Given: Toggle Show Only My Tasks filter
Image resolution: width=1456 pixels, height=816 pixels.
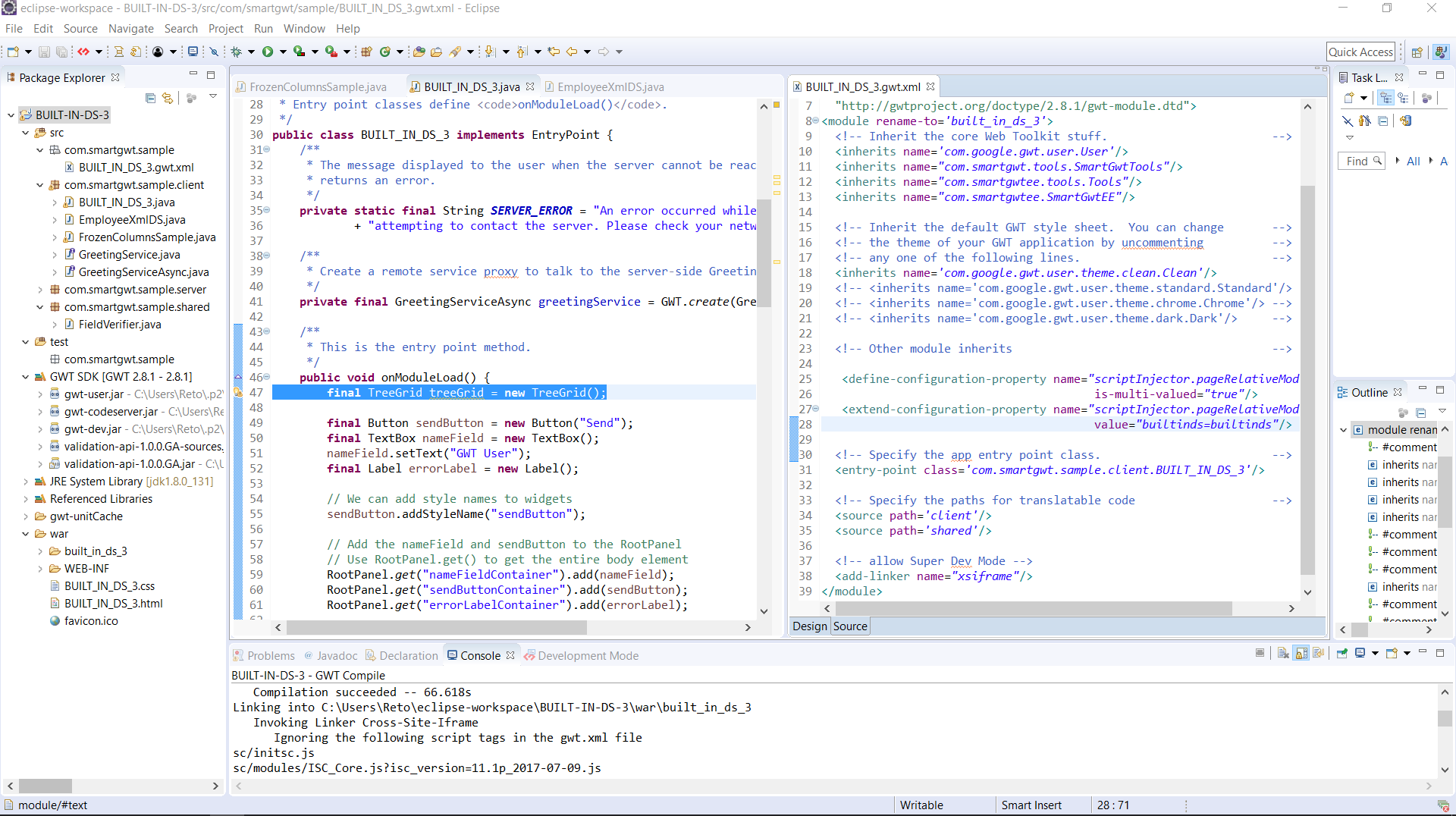Looking at the screenshot, I should coord(1365,121).
